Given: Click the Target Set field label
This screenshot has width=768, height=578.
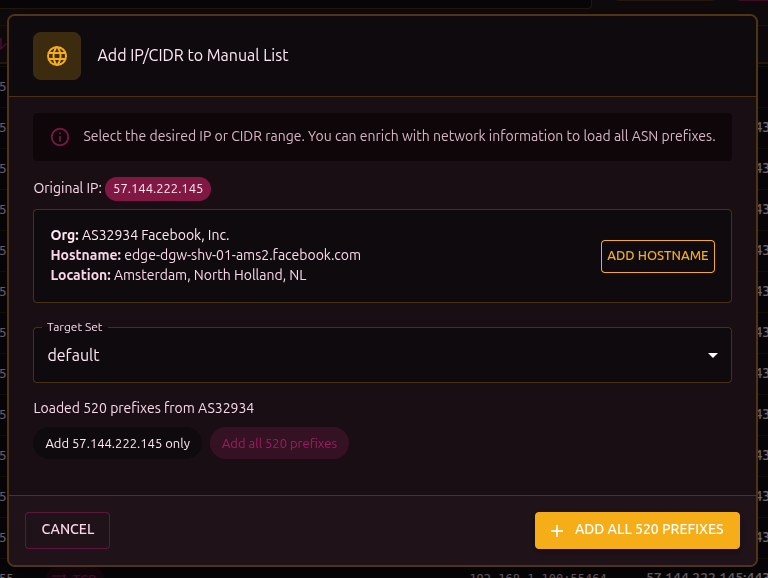Looking at the screenshot, I should 75,327.
